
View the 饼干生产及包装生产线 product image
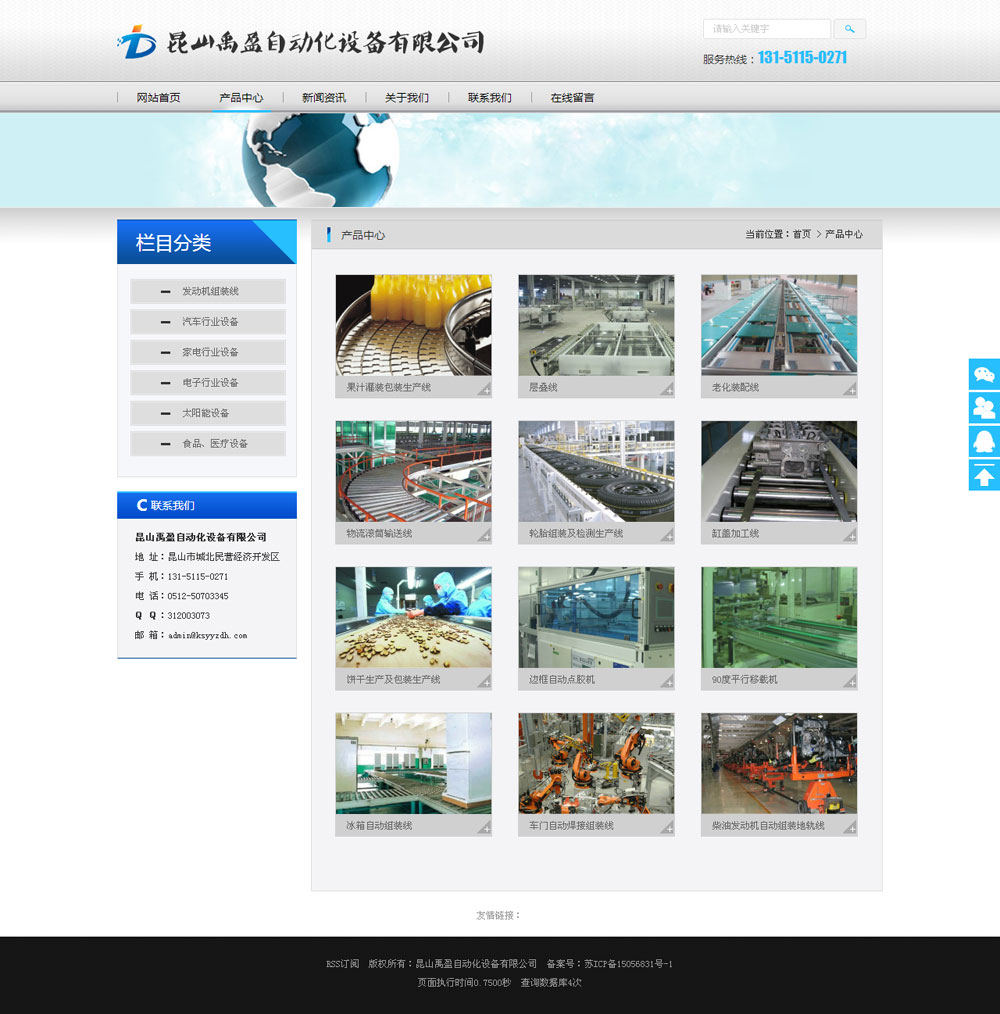coord(413,617)
